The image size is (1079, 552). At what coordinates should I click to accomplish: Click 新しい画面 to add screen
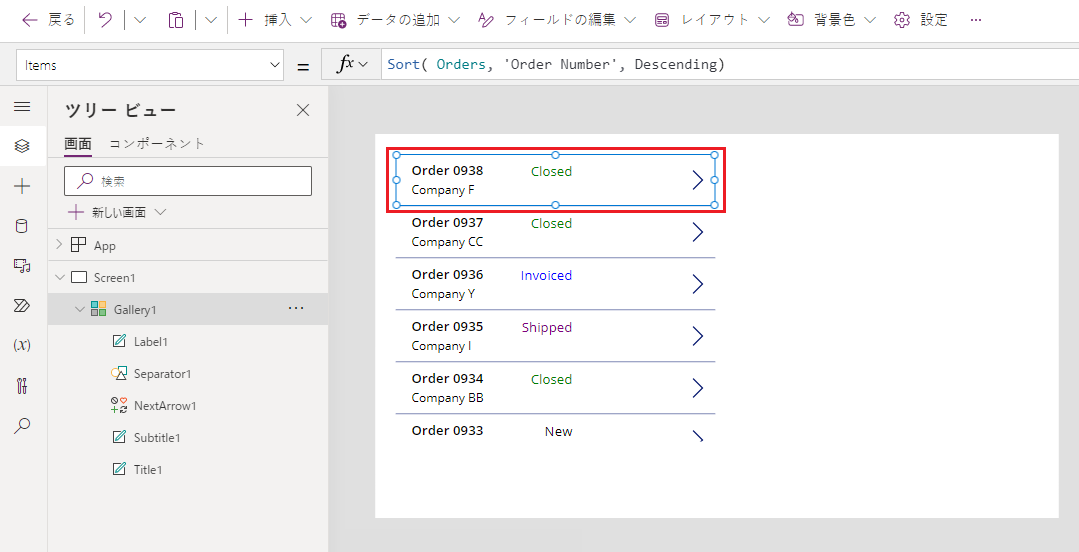tap(117, 212)
